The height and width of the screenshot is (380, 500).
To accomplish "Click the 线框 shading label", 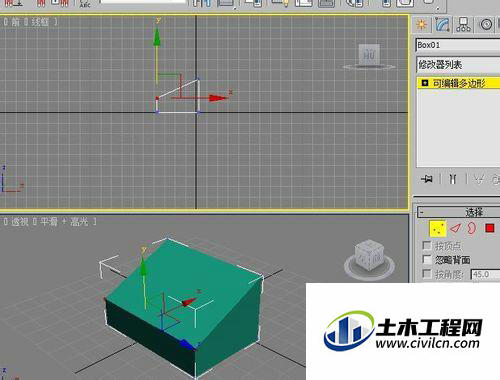I will pos(40,22).
